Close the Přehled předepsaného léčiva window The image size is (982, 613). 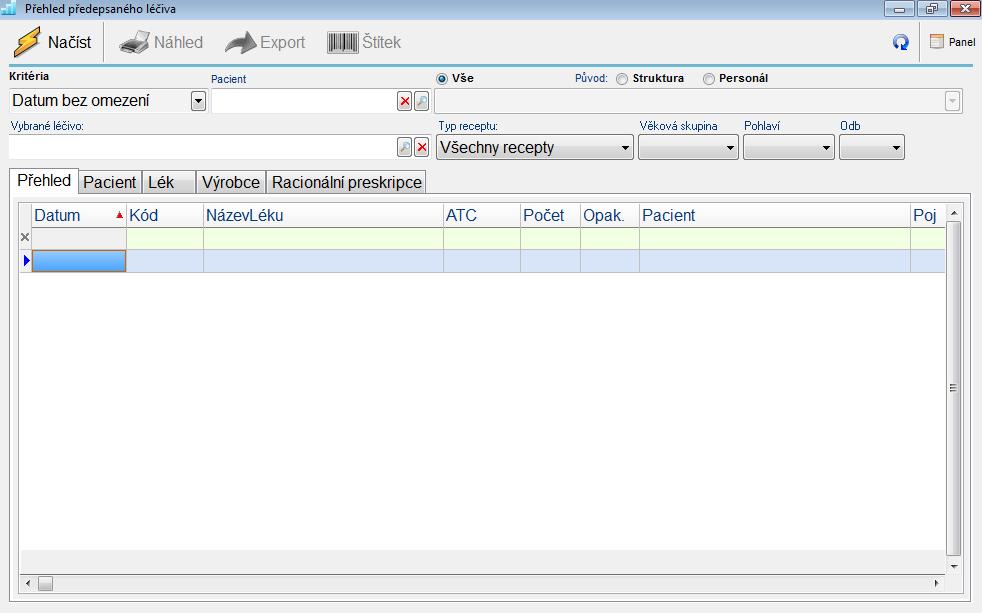965,9
